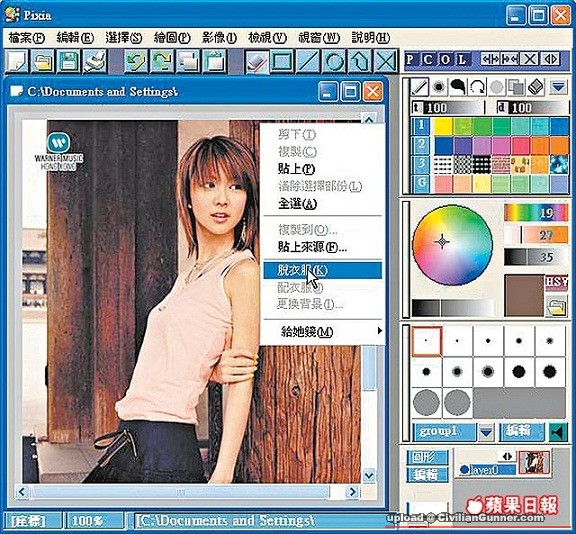Click the horizontal scrollbar right arrow
This screenshot has height=534, width=576.
coord(353,491)
